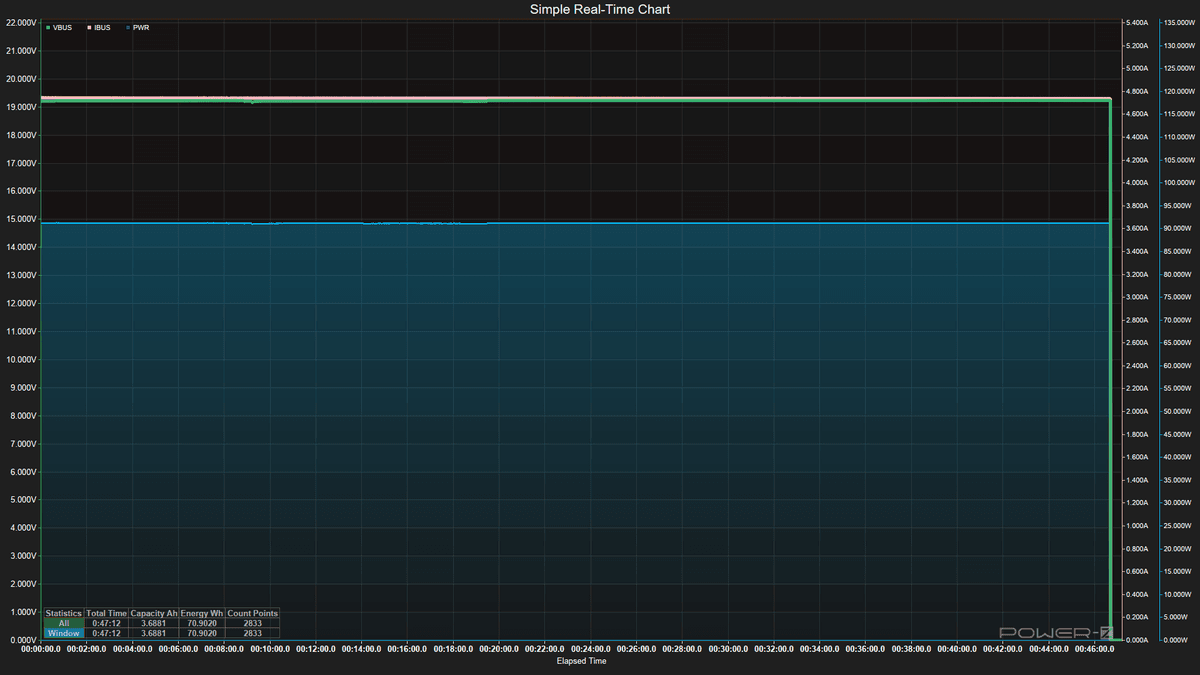Click the 00:00:00.0 time axis label
Screen dimensions: 1200x675
tap(40, 649)
